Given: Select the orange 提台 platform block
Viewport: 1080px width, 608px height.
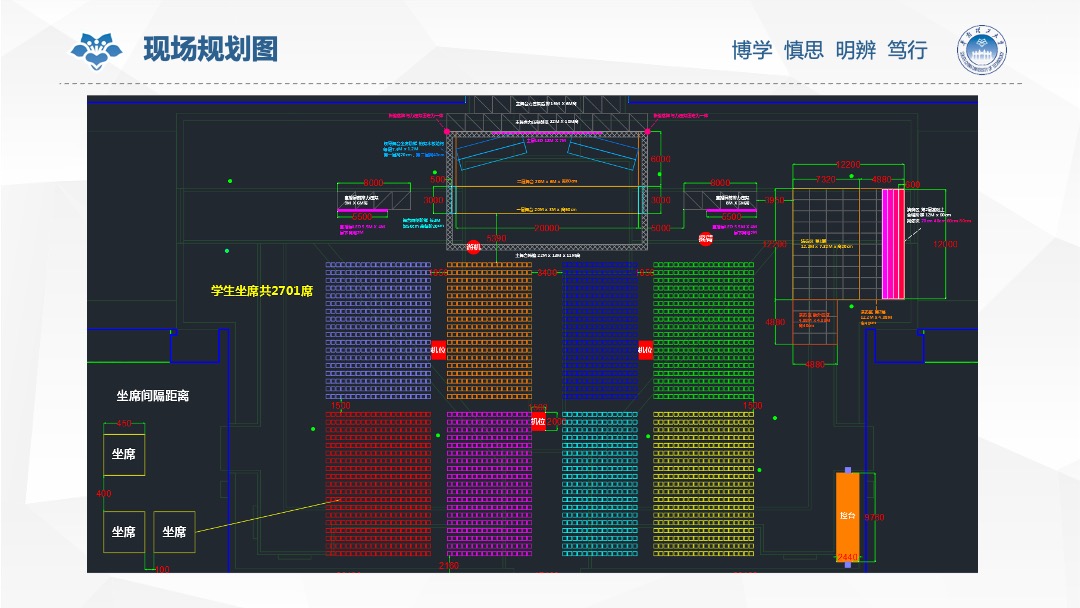Looking at the screenshot, I should click(x=848, y=515).
